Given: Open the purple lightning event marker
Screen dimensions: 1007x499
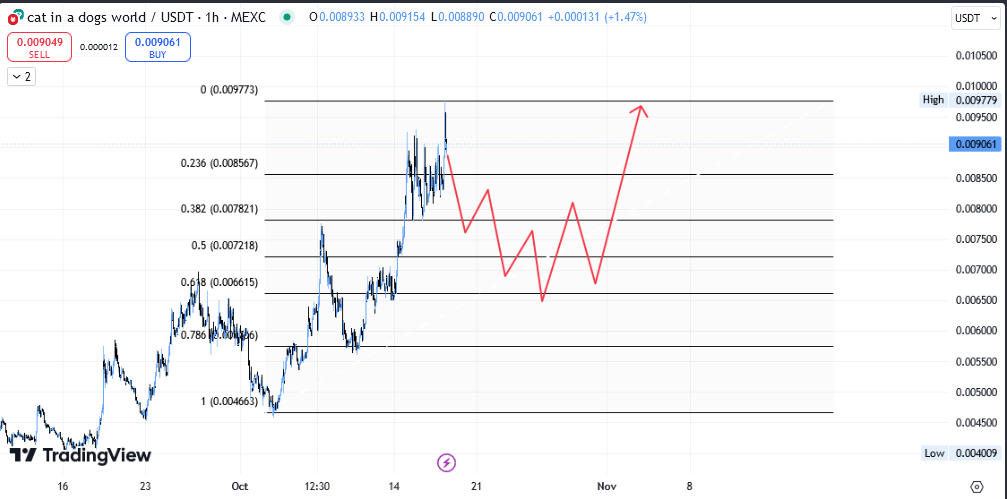Looking at the screenshot, I should 446,462.
